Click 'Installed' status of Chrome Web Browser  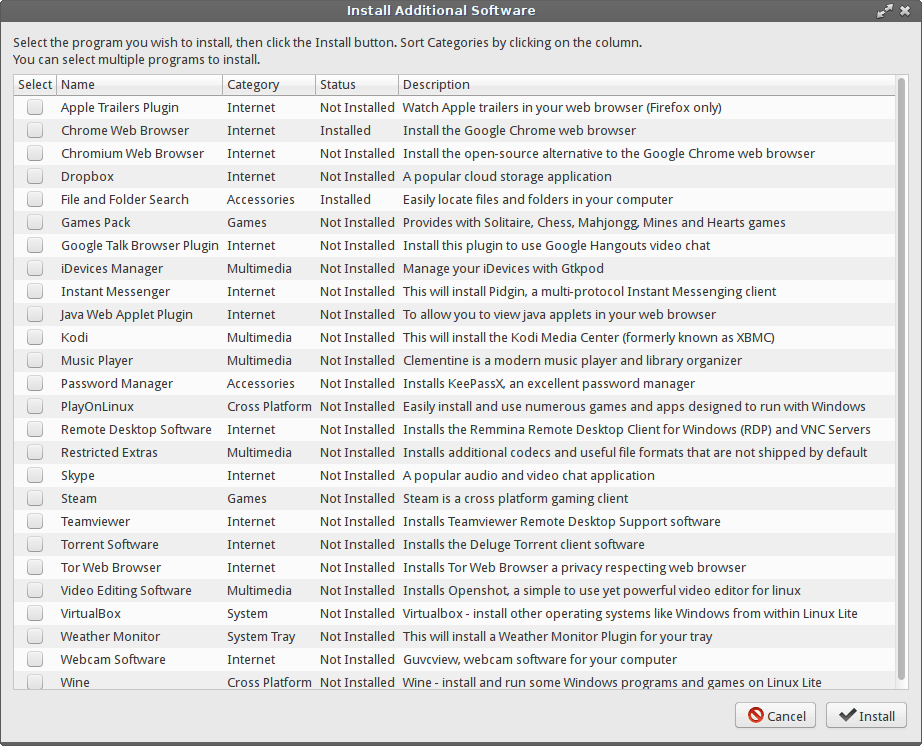pos(345,131)
